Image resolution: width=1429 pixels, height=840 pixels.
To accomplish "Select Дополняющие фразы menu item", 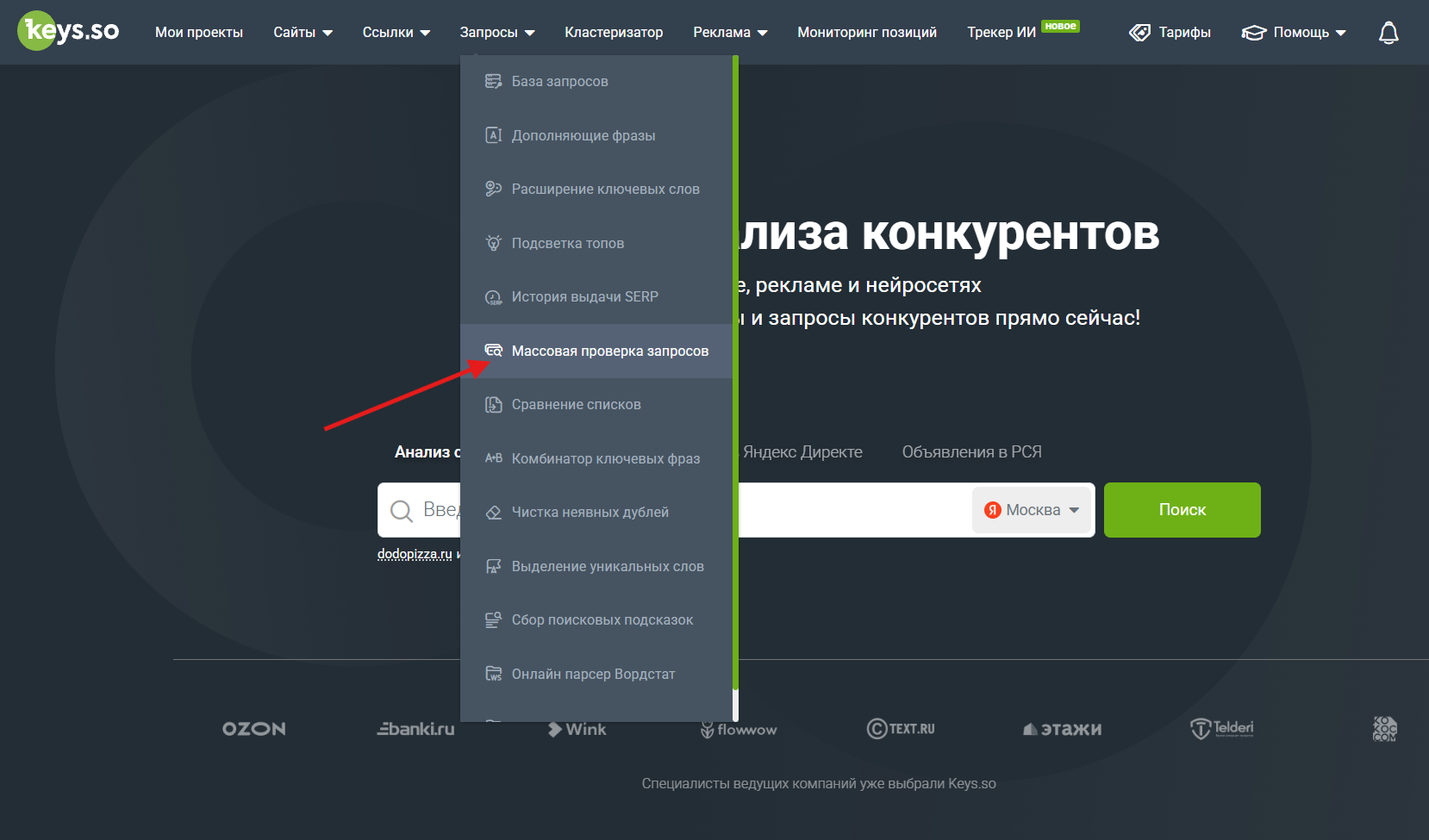I will point(596,135).
